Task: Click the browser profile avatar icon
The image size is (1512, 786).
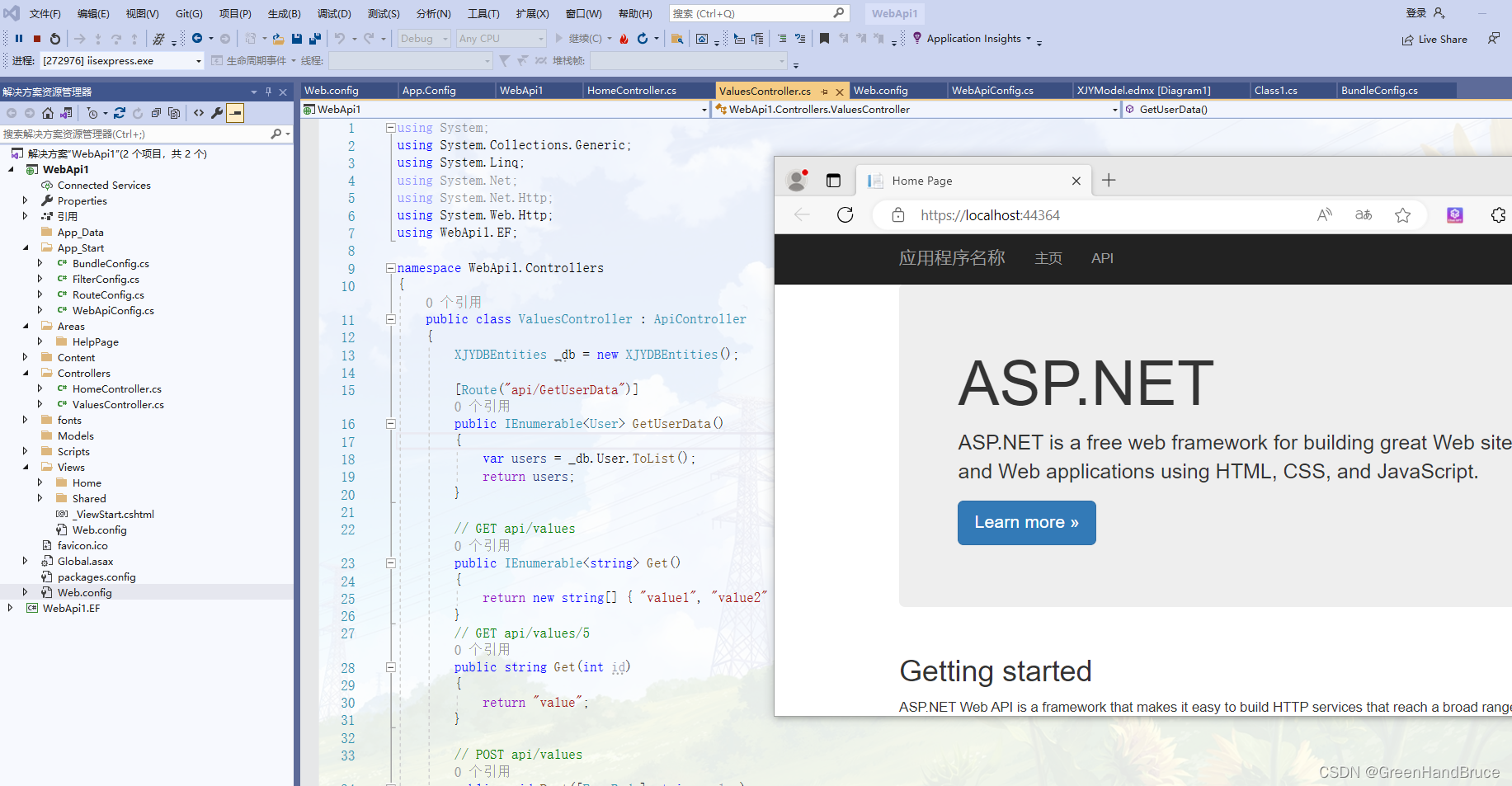Action: pos(798,181)
